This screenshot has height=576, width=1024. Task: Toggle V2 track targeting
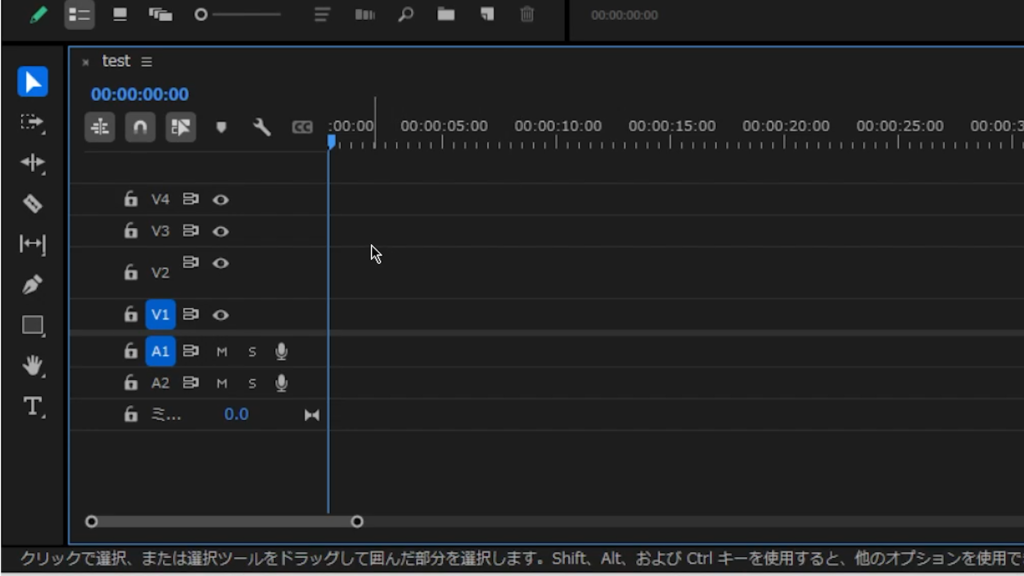160,272
